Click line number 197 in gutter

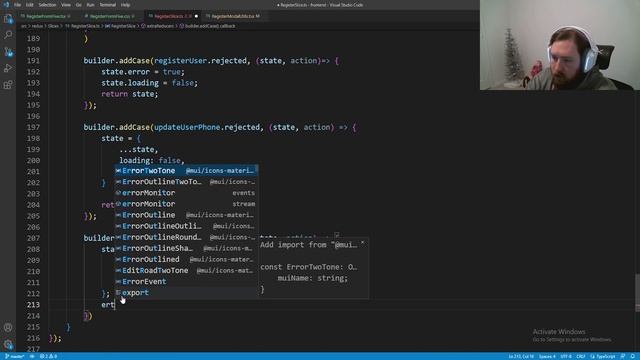tap(33, 127)
